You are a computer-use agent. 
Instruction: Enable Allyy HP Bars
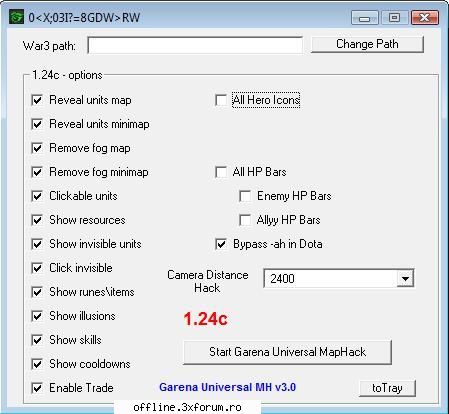(x=245, y=220)
